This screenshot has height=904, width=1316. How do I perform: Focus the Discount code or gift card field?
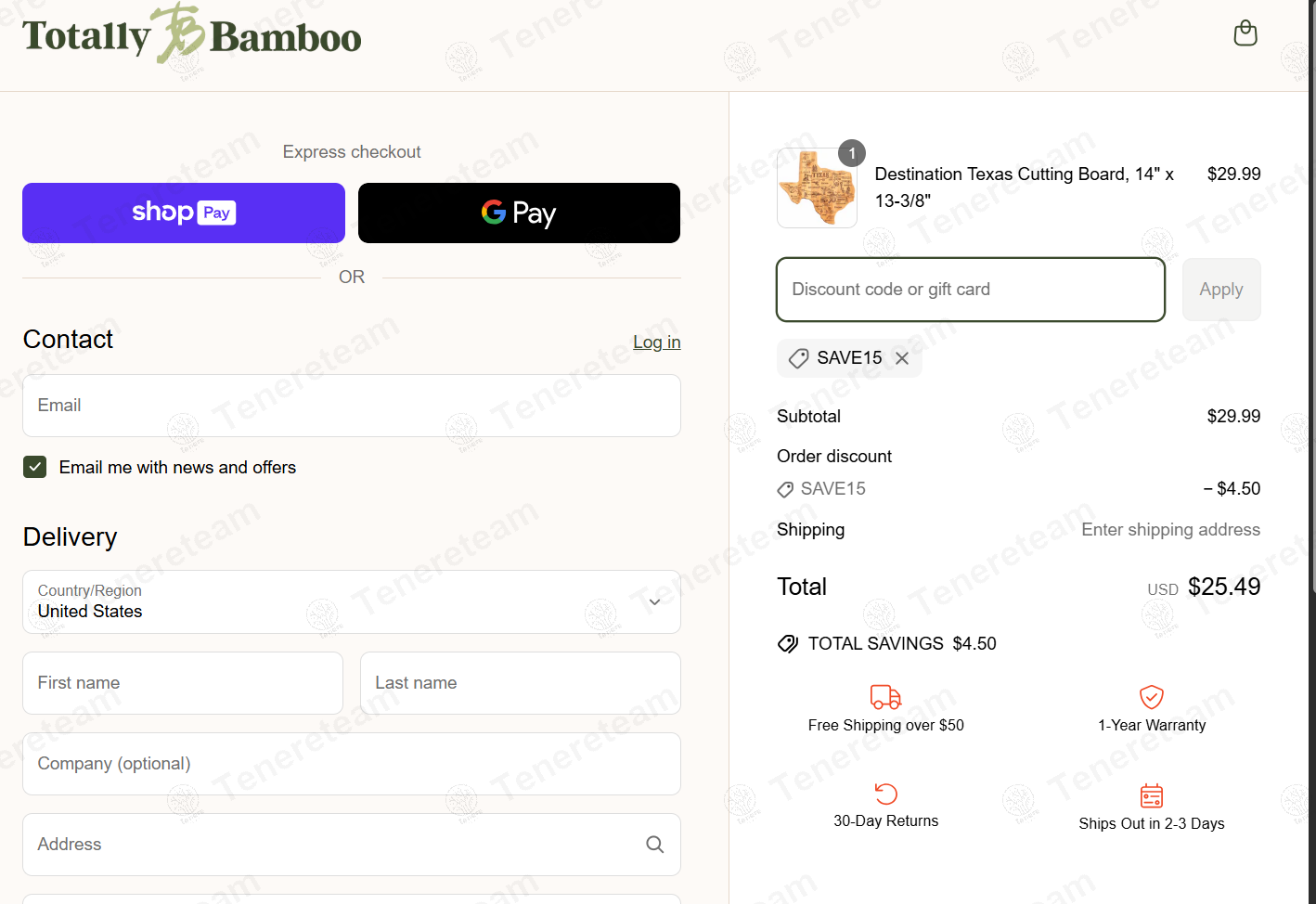970,290
